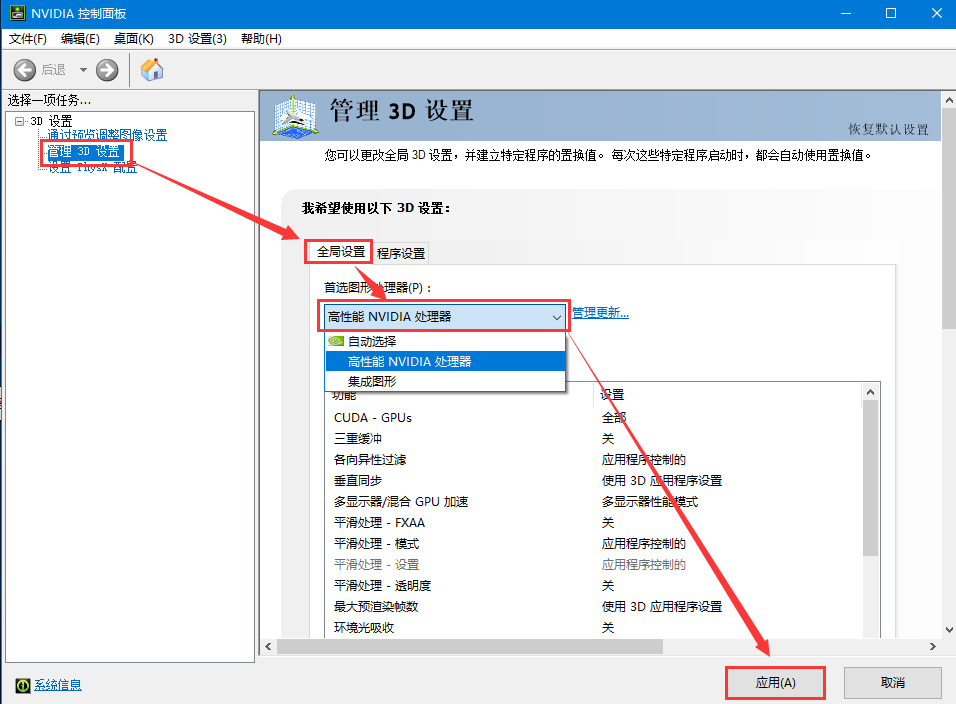Close the NVIDIA control panel window
This screenshot has width=956, height=704.
936,13
